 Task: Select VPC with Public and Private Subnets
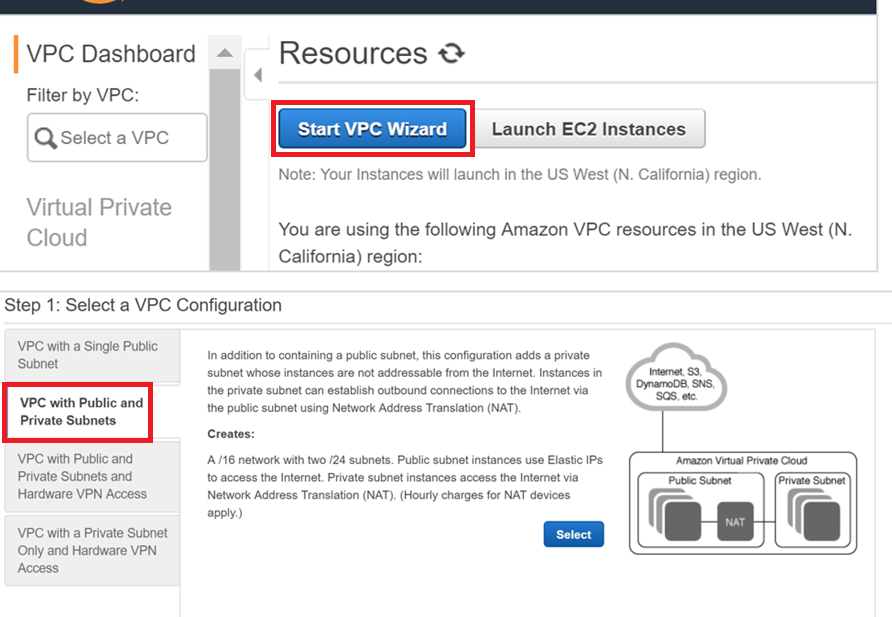pyautogui.click(x=82, y=411)
